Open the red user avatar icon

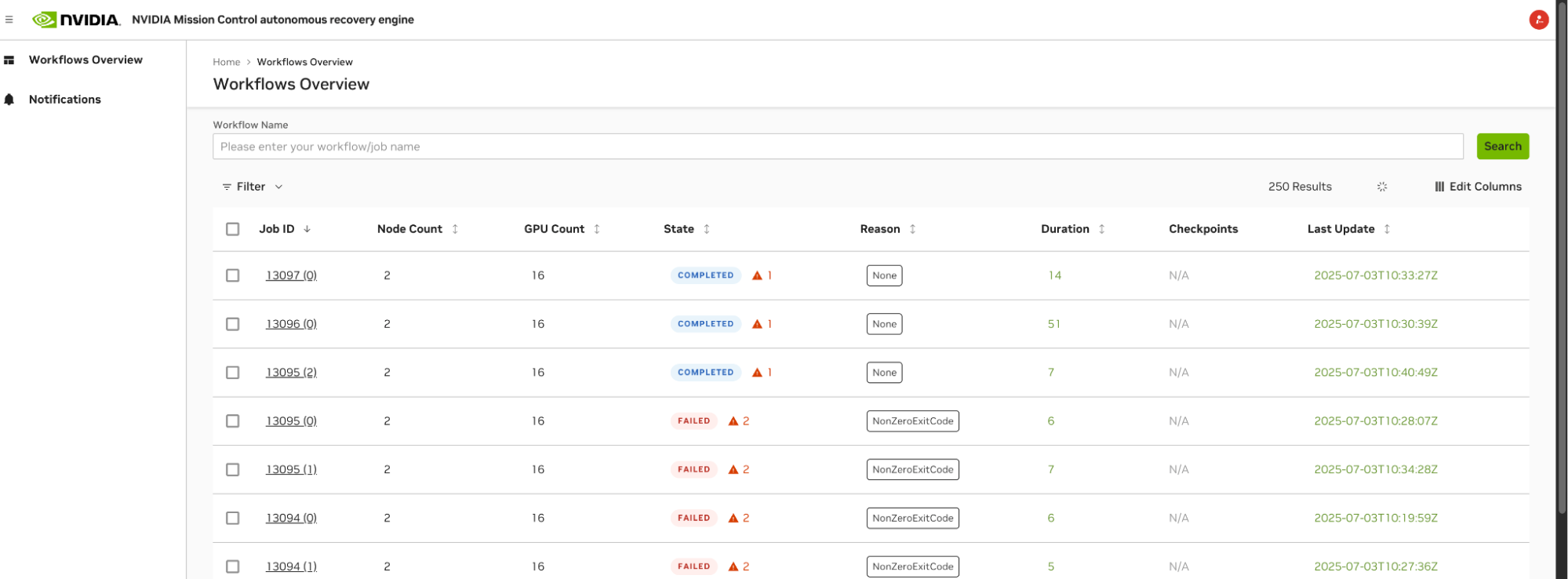click(1538, 20)
